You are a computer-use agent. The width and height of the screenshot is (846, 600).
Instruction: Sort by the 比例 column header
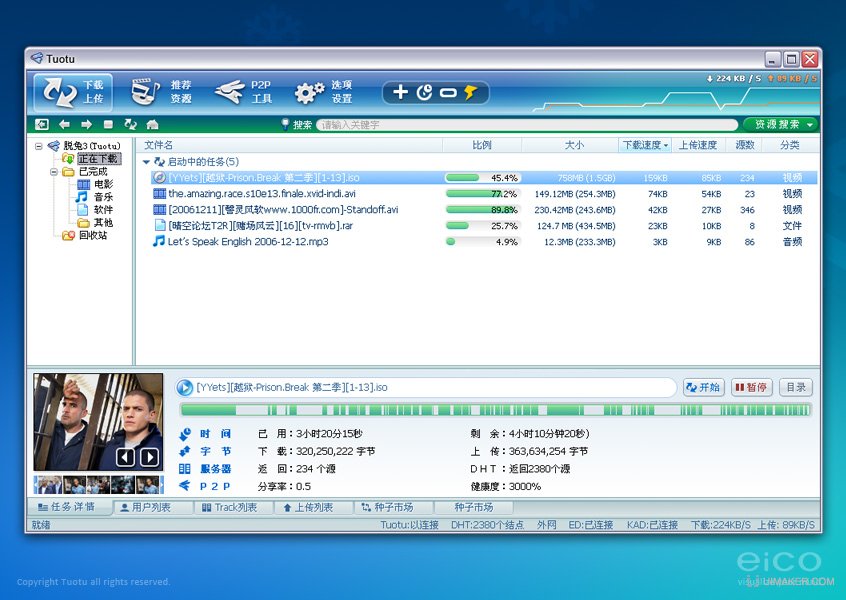tap(482, 145)
